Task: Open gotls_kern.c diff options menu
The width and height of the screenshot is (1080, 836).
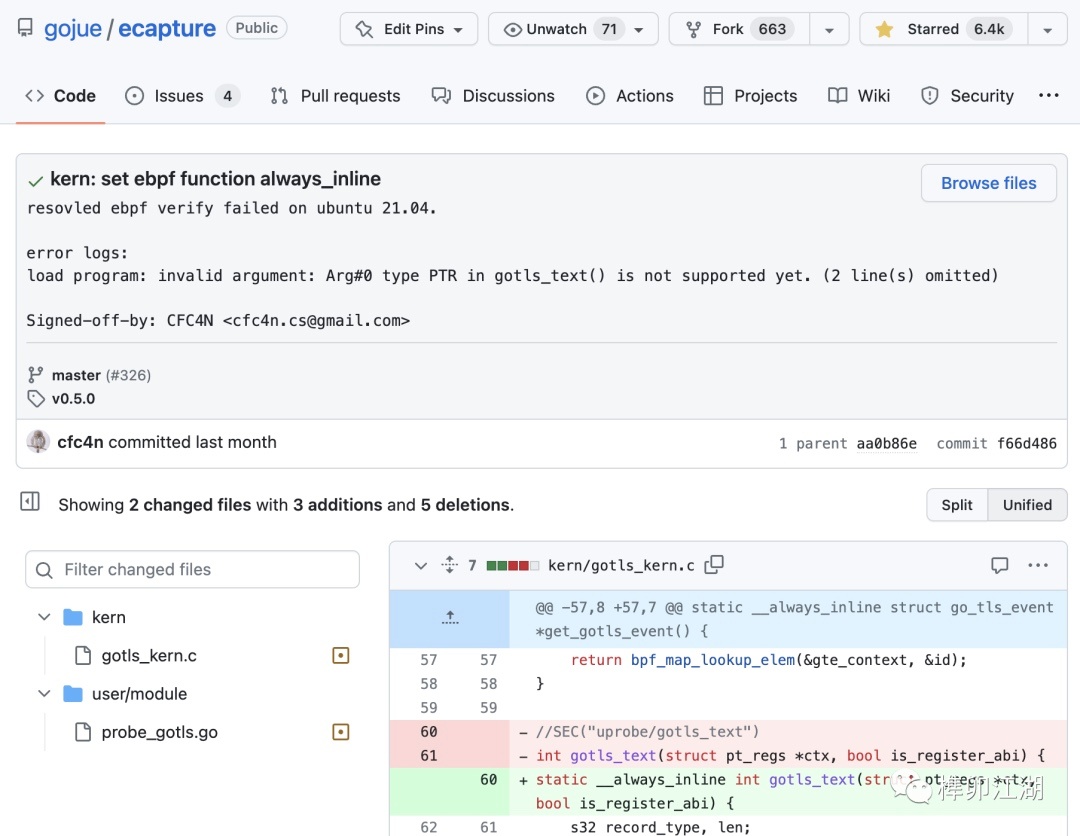Action: pos(1038,565)
